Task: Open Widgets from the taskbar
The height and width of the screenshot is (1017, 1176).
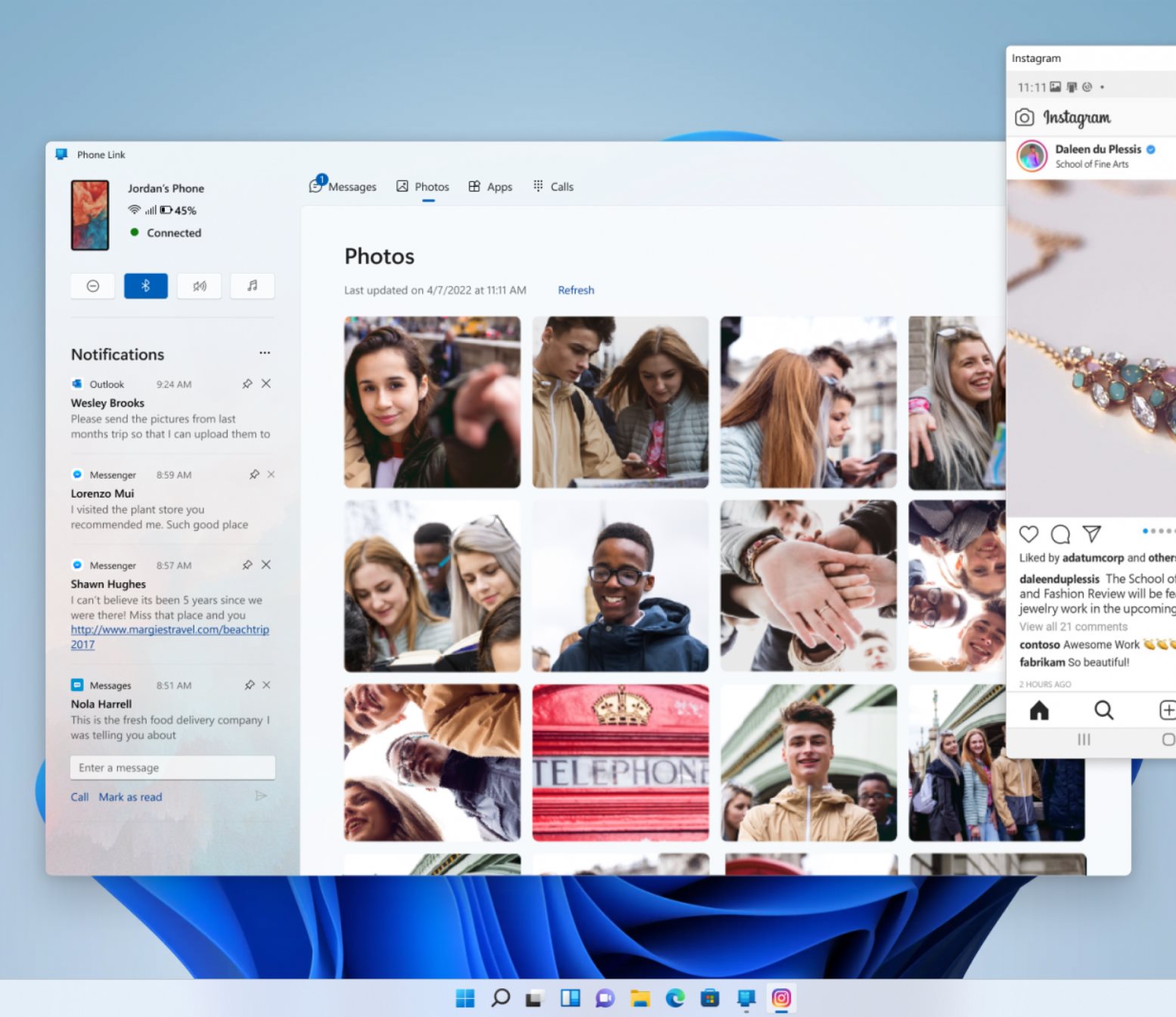Action: (570, 998)
